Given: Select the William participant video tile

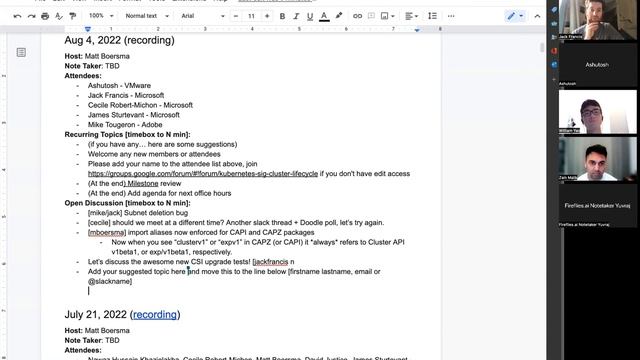Looking at the screenshot, I should click(x=597, y=112).
